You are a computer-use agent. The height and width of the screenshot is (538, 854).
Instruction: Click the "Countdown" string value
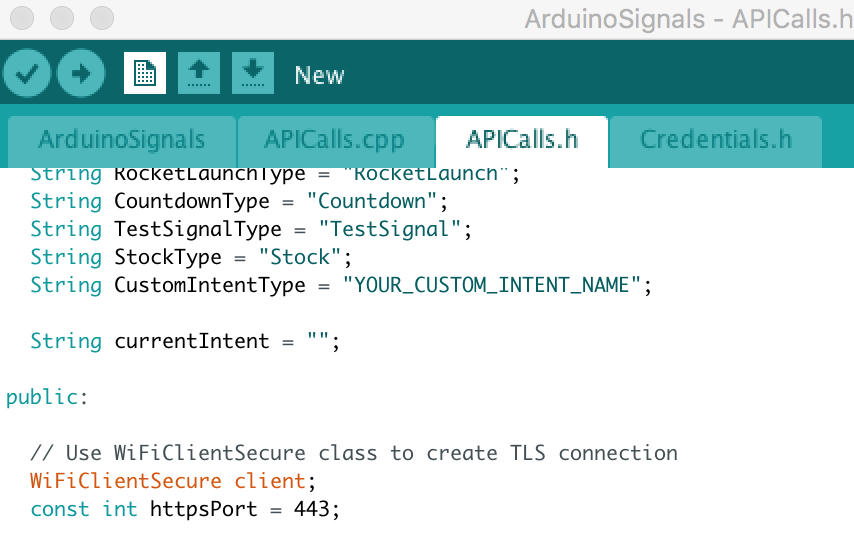point(373,201)
